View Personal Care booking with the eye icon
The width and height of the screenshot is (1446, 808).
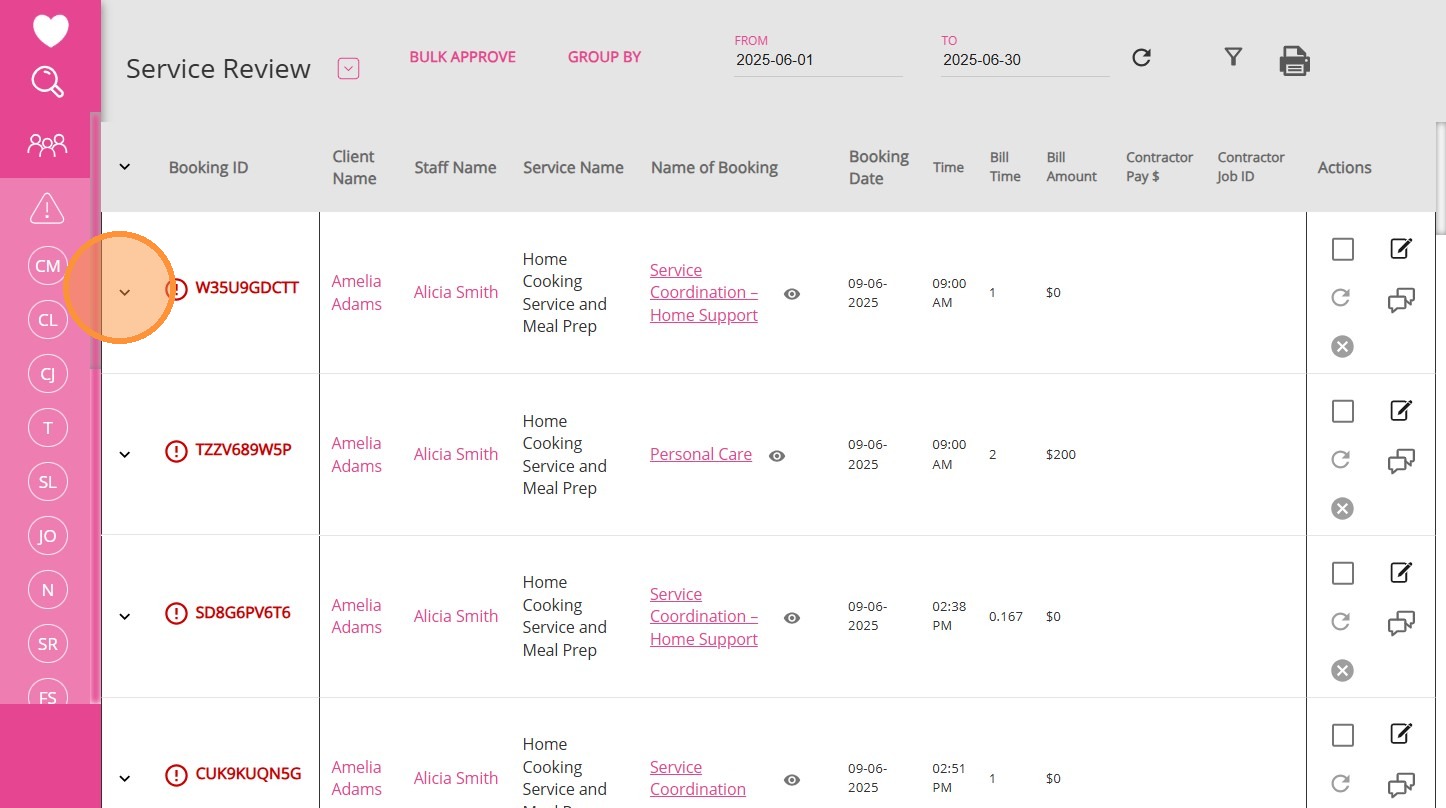777,456
